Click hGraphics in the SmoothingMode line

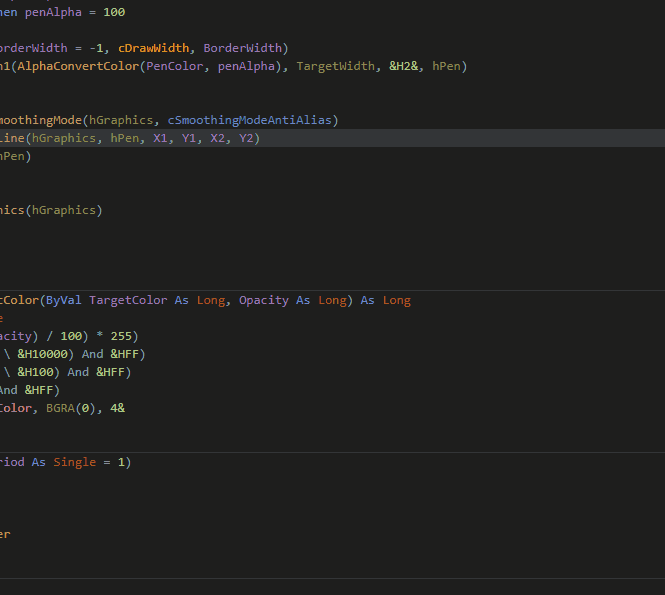(x=121, y=120)
